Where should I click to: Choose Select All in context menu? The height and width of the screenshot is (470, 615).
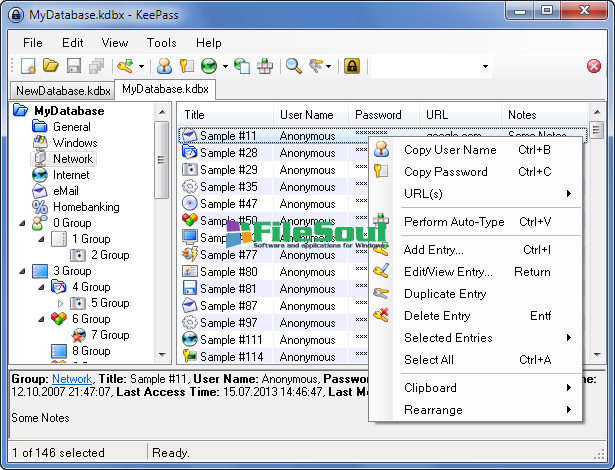(475, 360)
